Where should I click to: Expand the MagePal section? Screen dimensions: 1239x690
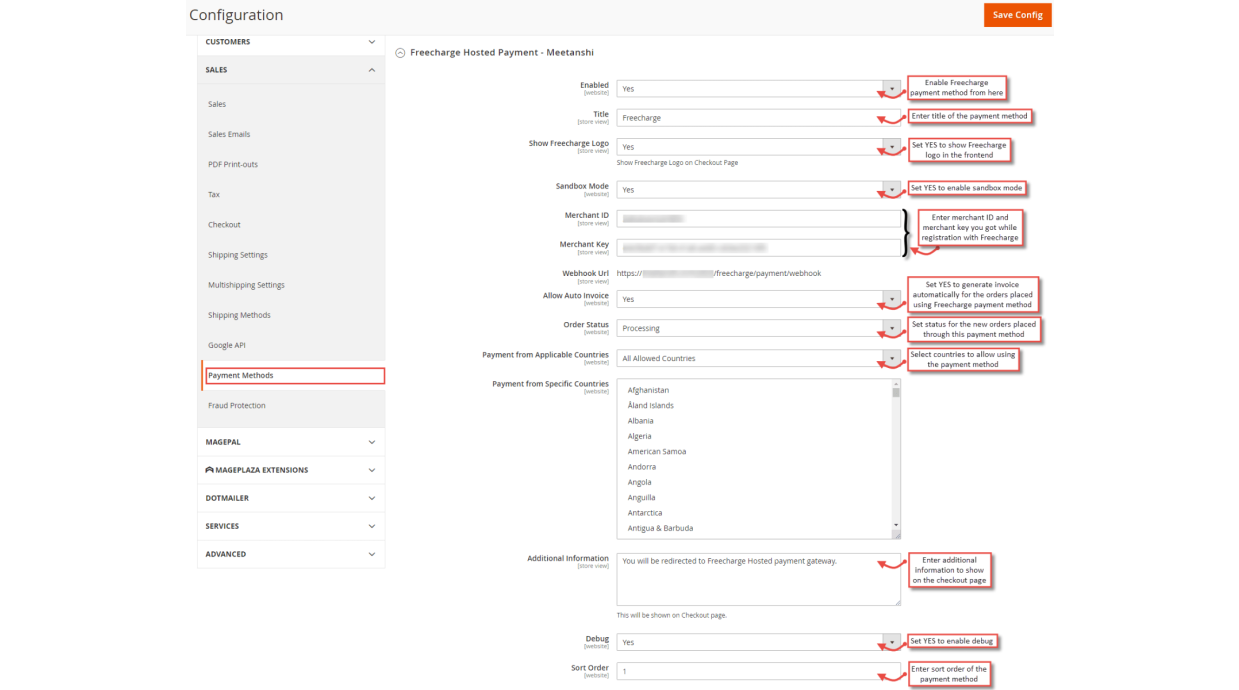290,442
